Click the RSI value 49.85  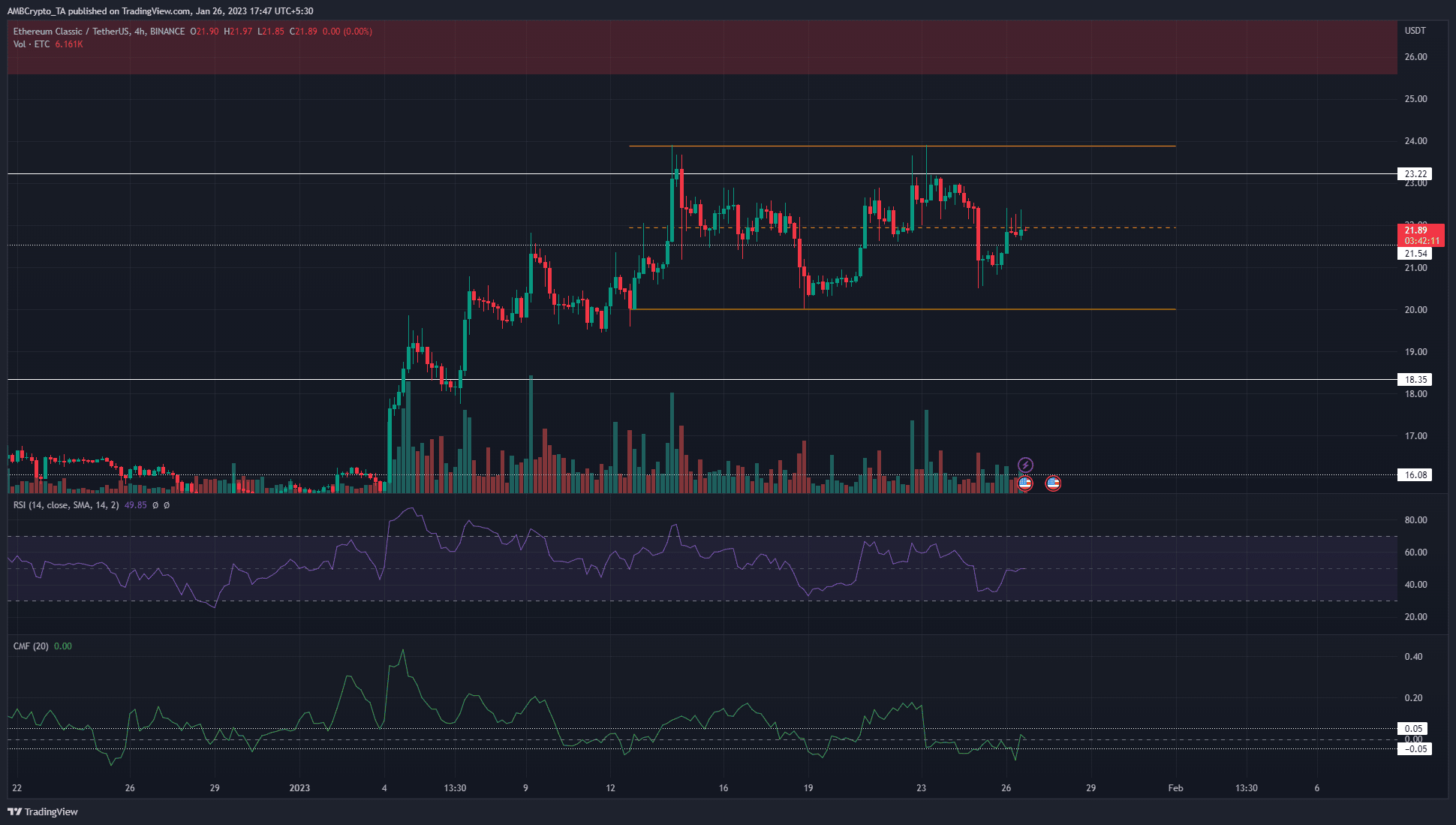136,505
